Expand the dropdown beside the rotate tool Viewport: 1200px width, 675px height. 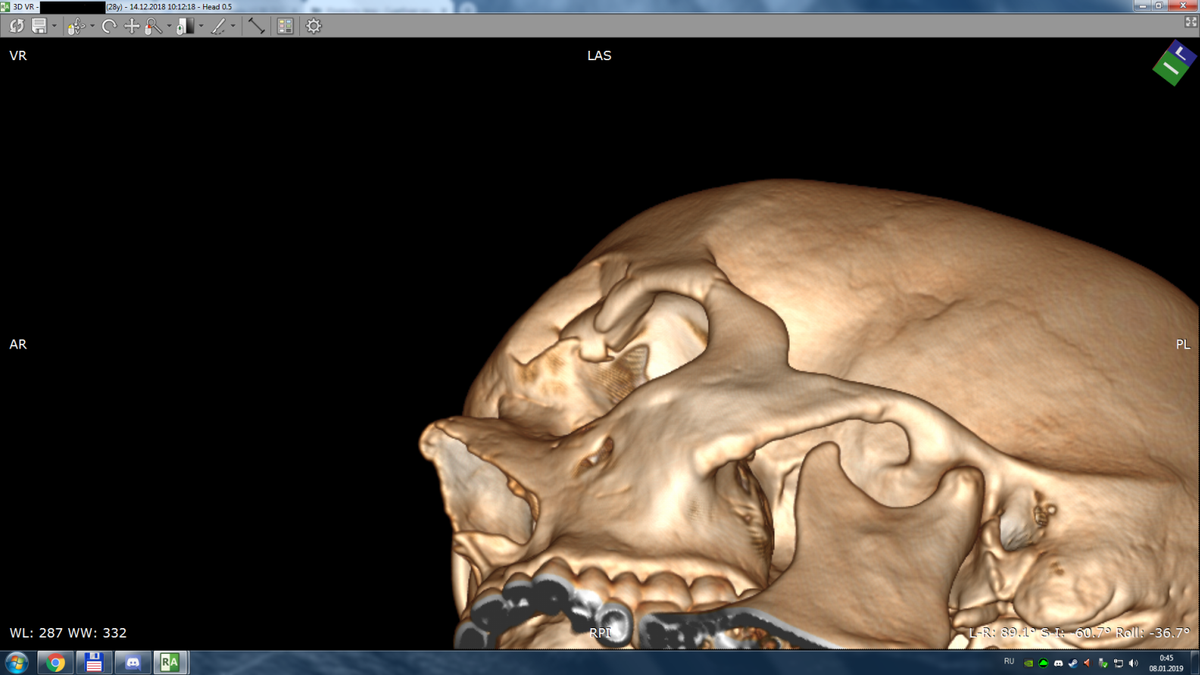[x=92, y=26]
